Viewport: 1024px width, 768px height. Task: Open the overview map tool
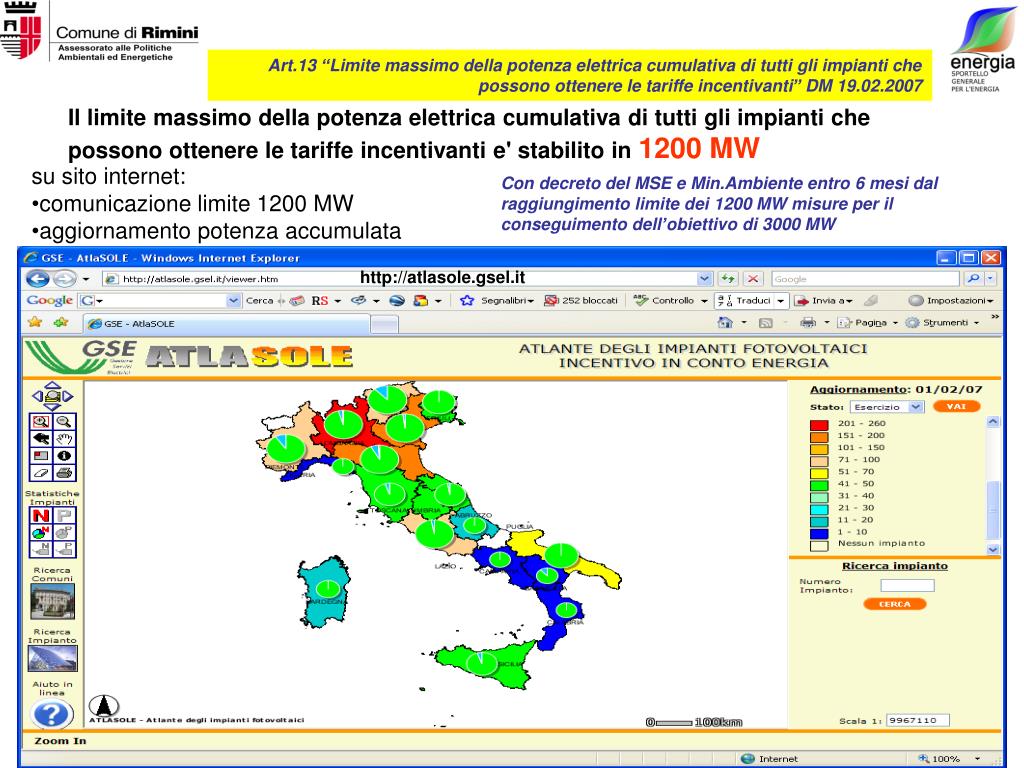[40, 456]
